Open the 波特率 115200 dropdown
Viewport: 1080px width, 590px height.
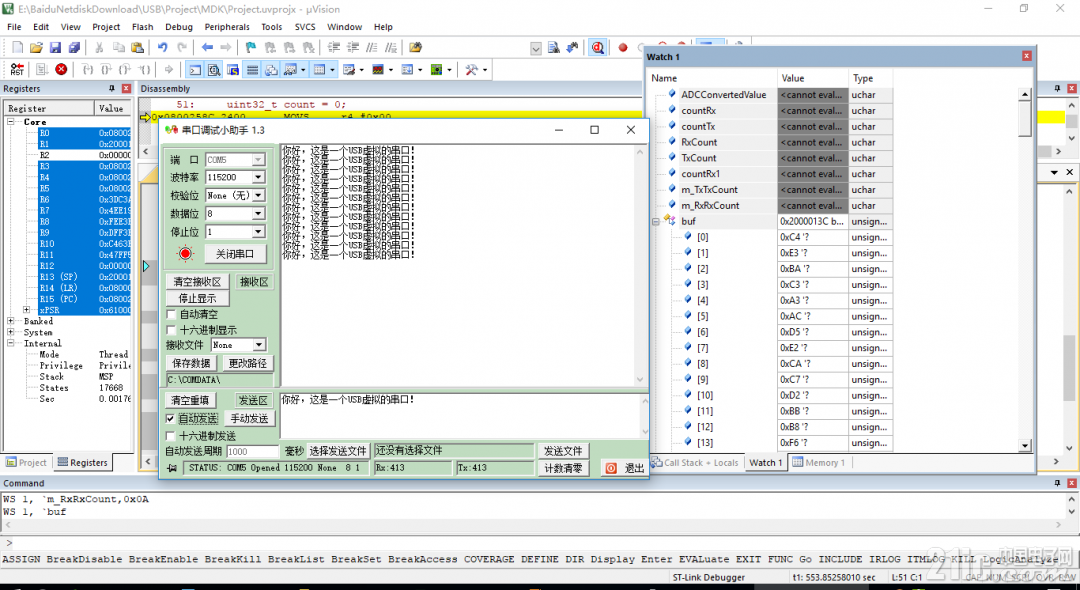click(x=258, y=177)
